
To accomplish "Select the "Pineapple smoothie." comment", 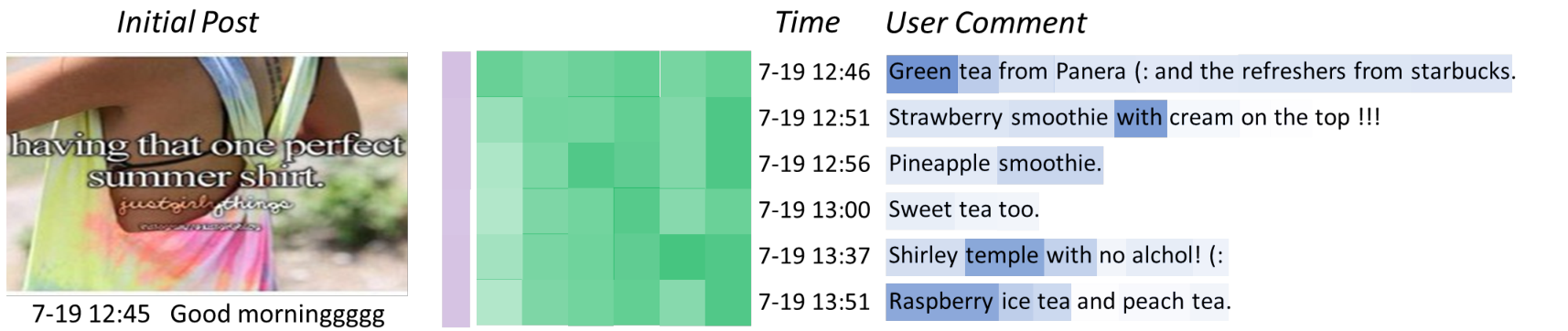I will [994, 165].
